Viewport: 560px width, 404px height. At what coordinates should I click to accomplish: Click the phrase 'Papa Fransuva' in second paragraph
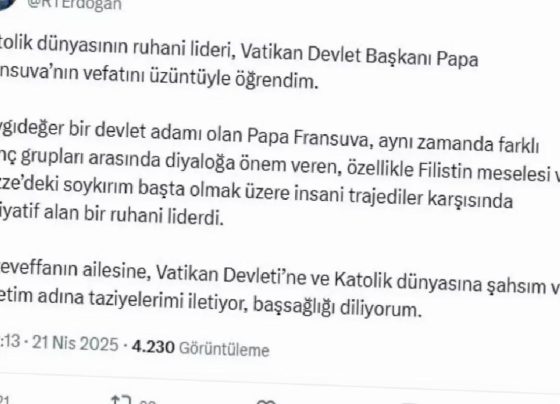pyautogui.click(x=308, y=138)
